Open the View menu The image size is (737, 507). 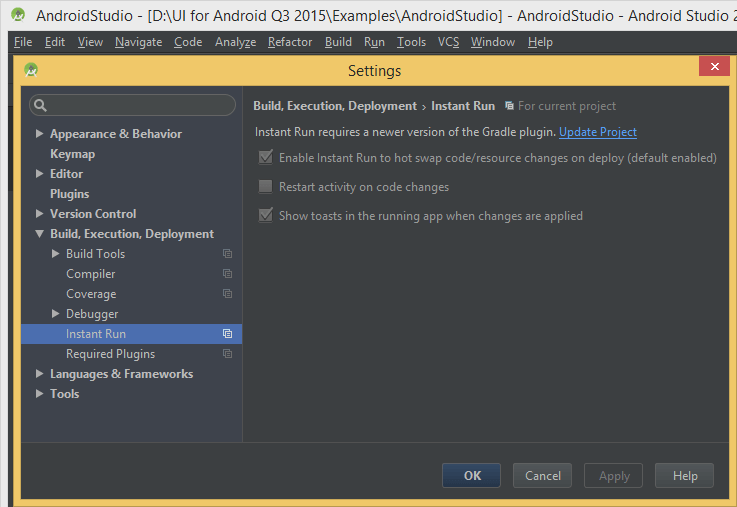click(90, 42)
